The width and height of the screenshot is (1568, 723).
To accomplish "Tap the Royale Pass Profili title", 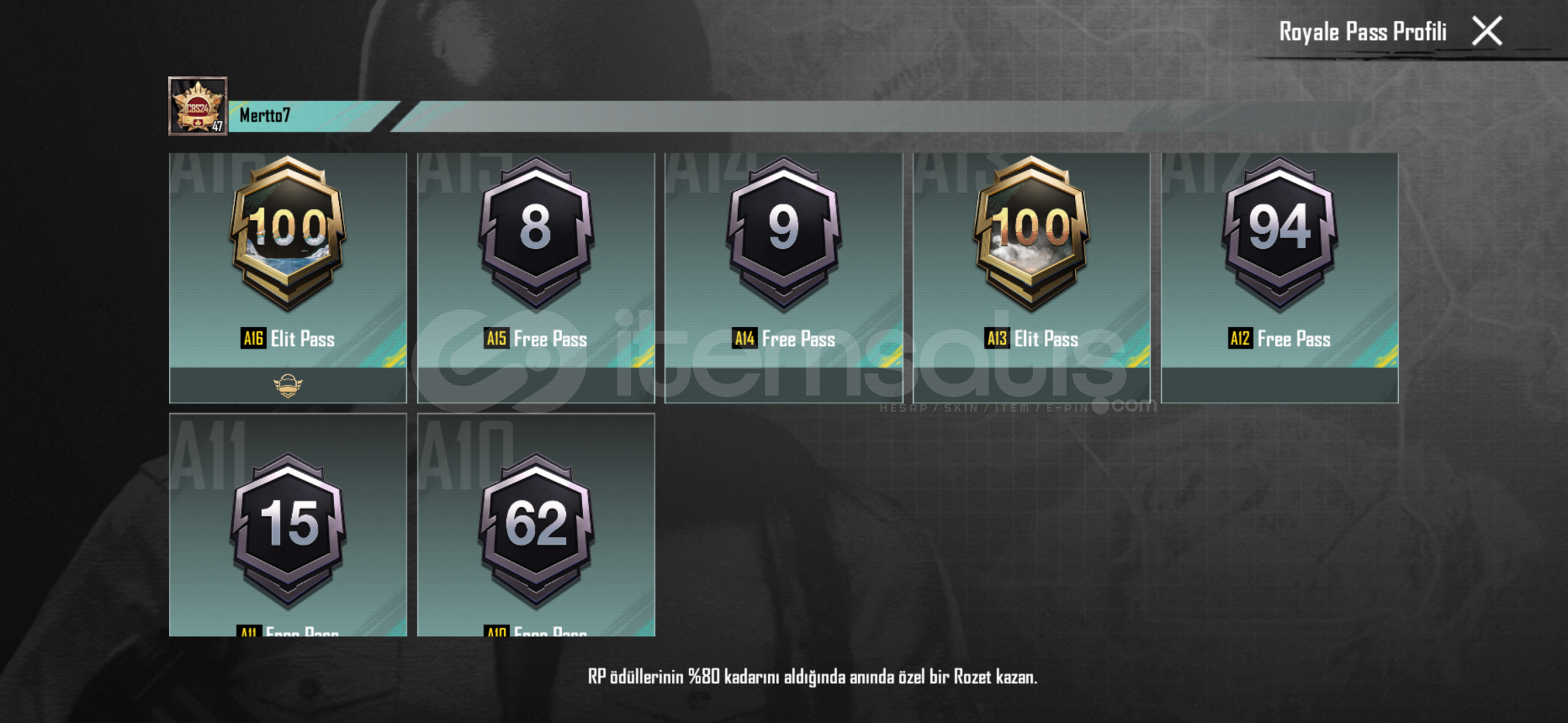I will click(1362, 31).
